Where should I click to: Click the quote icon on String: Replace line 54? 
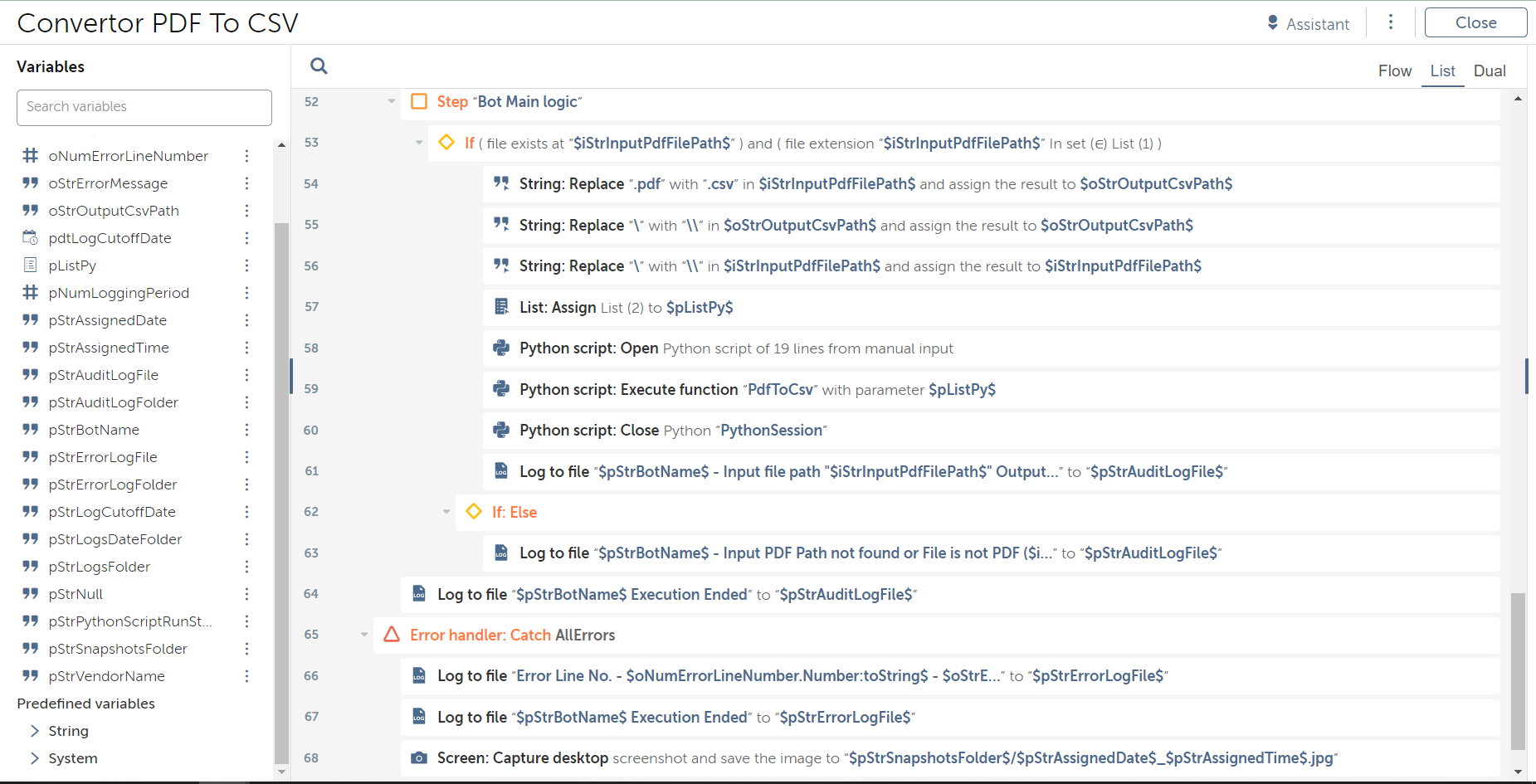pos(501,183)
